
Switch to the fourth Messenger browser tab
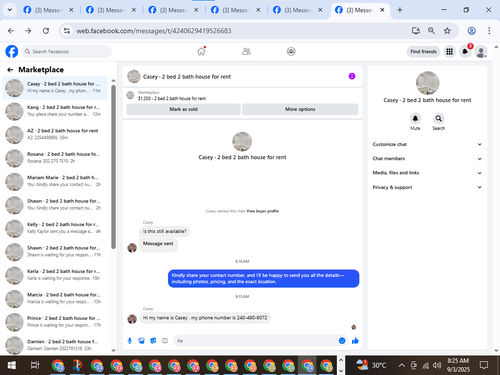pyautogui.click(x=236, y=10)
